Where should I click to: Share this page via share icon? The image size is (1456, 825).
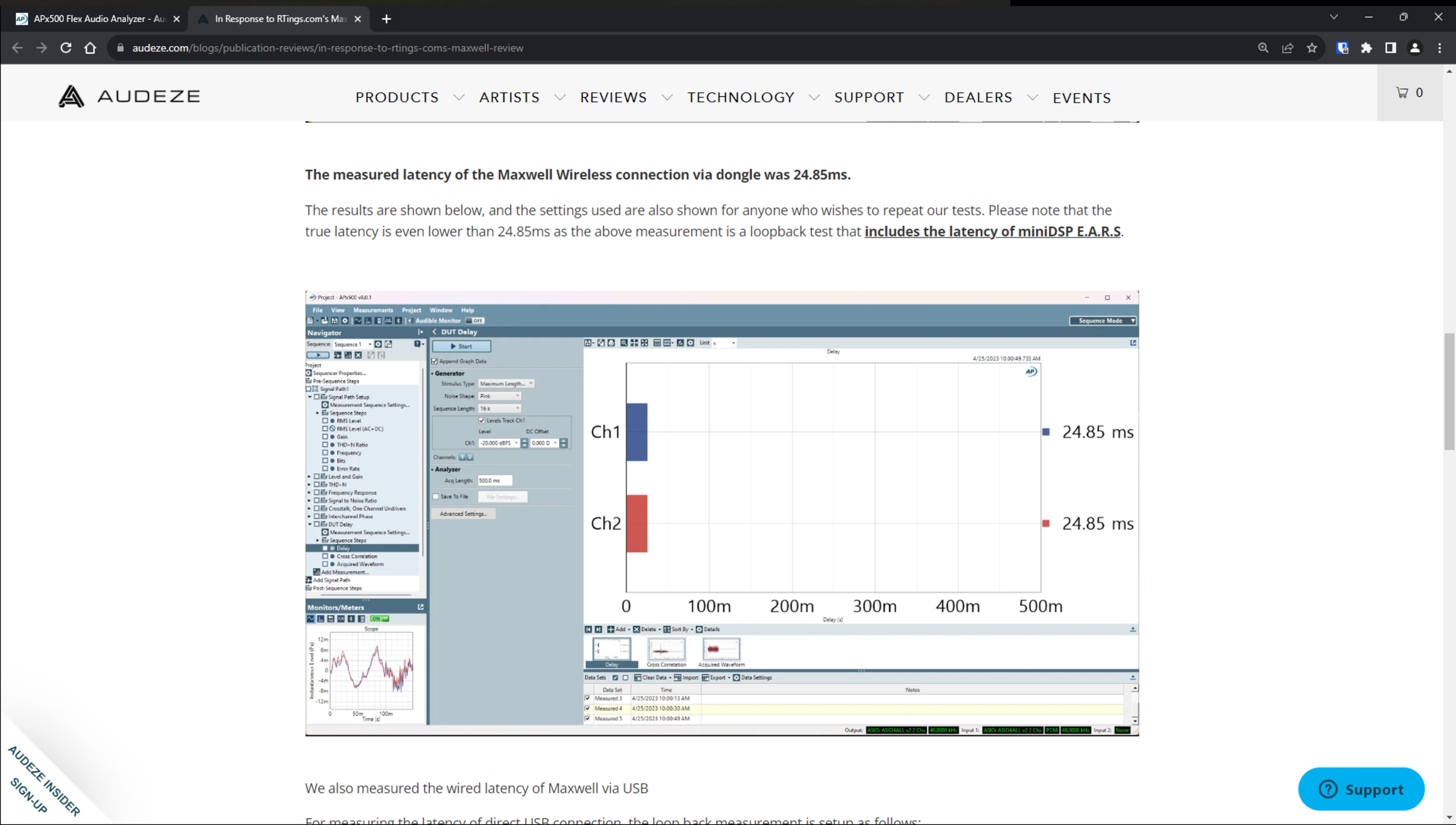1288,48
